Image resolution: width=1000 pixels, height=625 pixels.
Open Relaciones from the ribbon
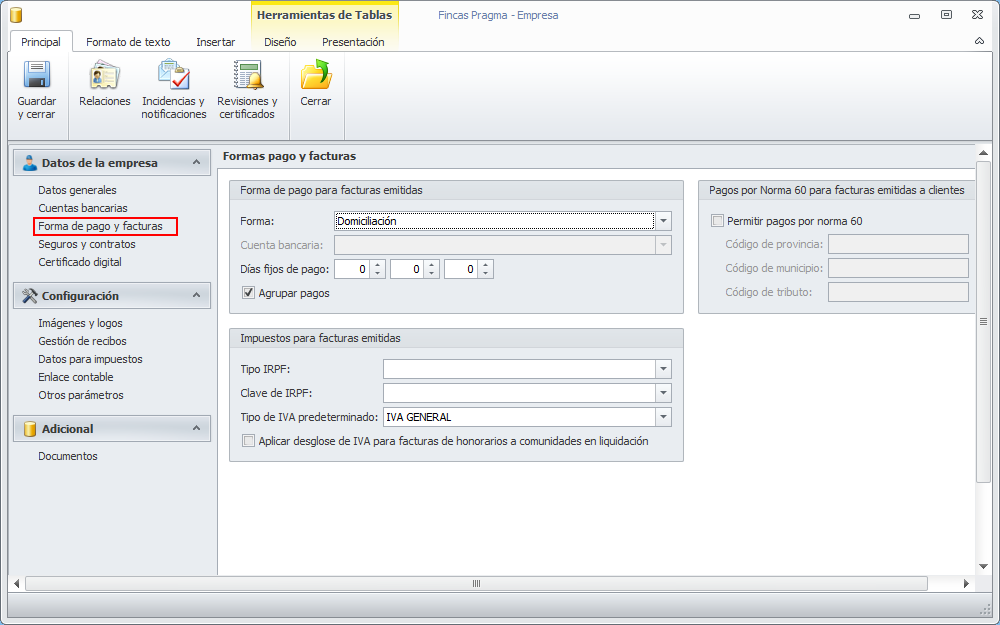[x=105, y=84]
